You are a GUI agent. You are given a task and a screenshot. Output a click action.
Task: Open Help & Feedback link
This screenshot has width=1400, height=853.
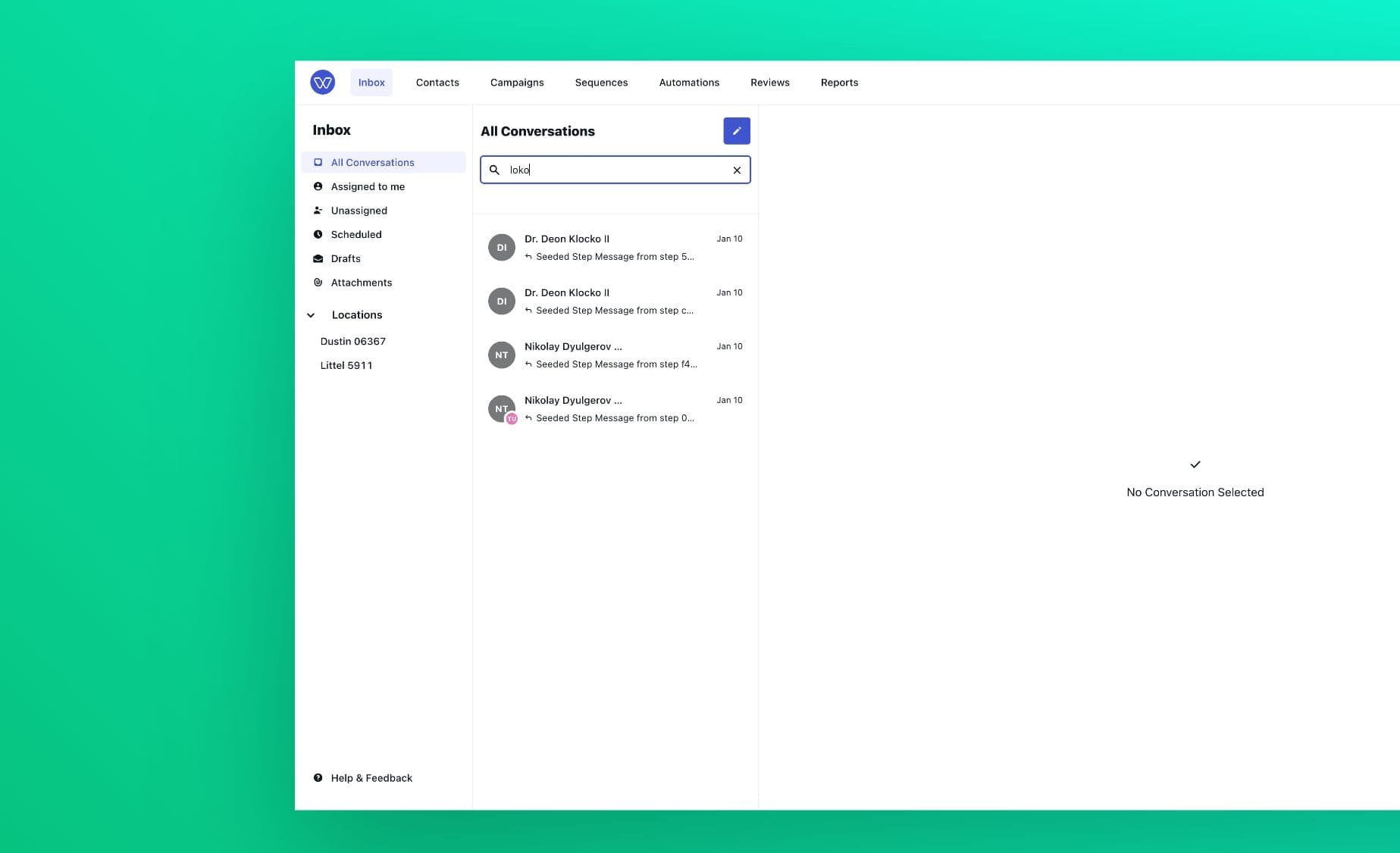[x=371, y=778]
